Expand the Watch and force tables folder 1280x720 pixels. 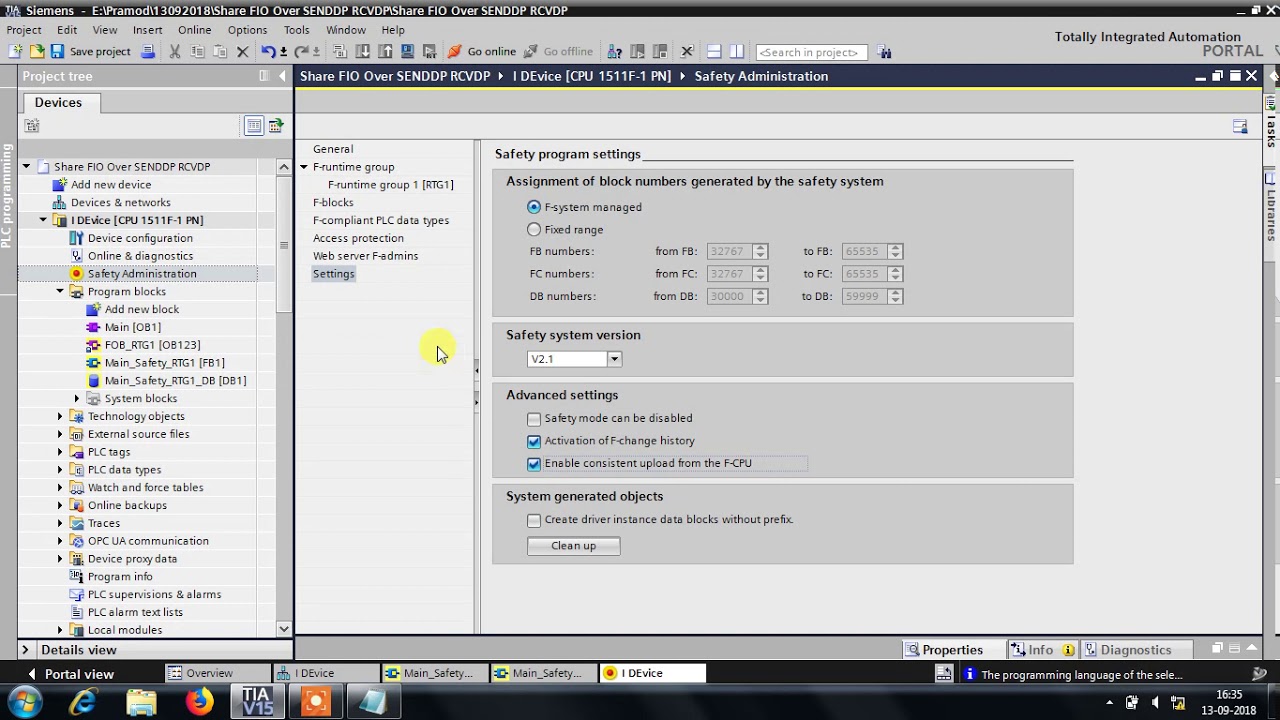click(60, 488)
